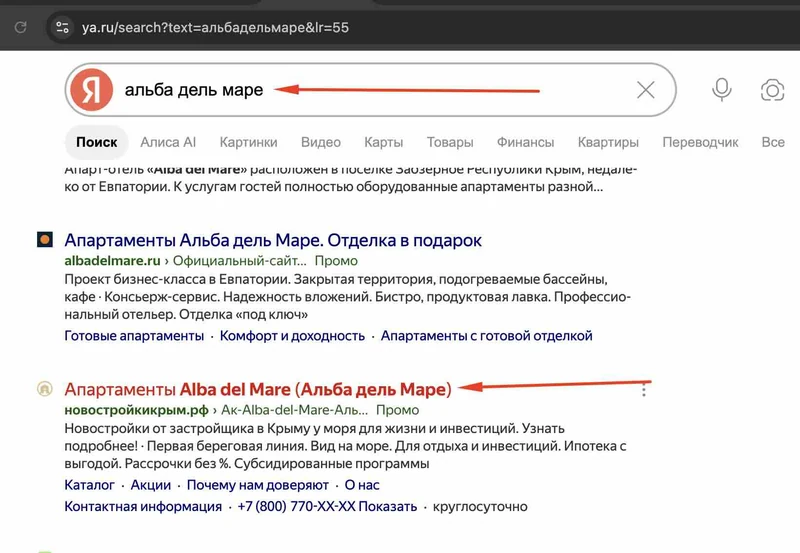Click Промо label of albadelmare.ru result

(336, 261)
